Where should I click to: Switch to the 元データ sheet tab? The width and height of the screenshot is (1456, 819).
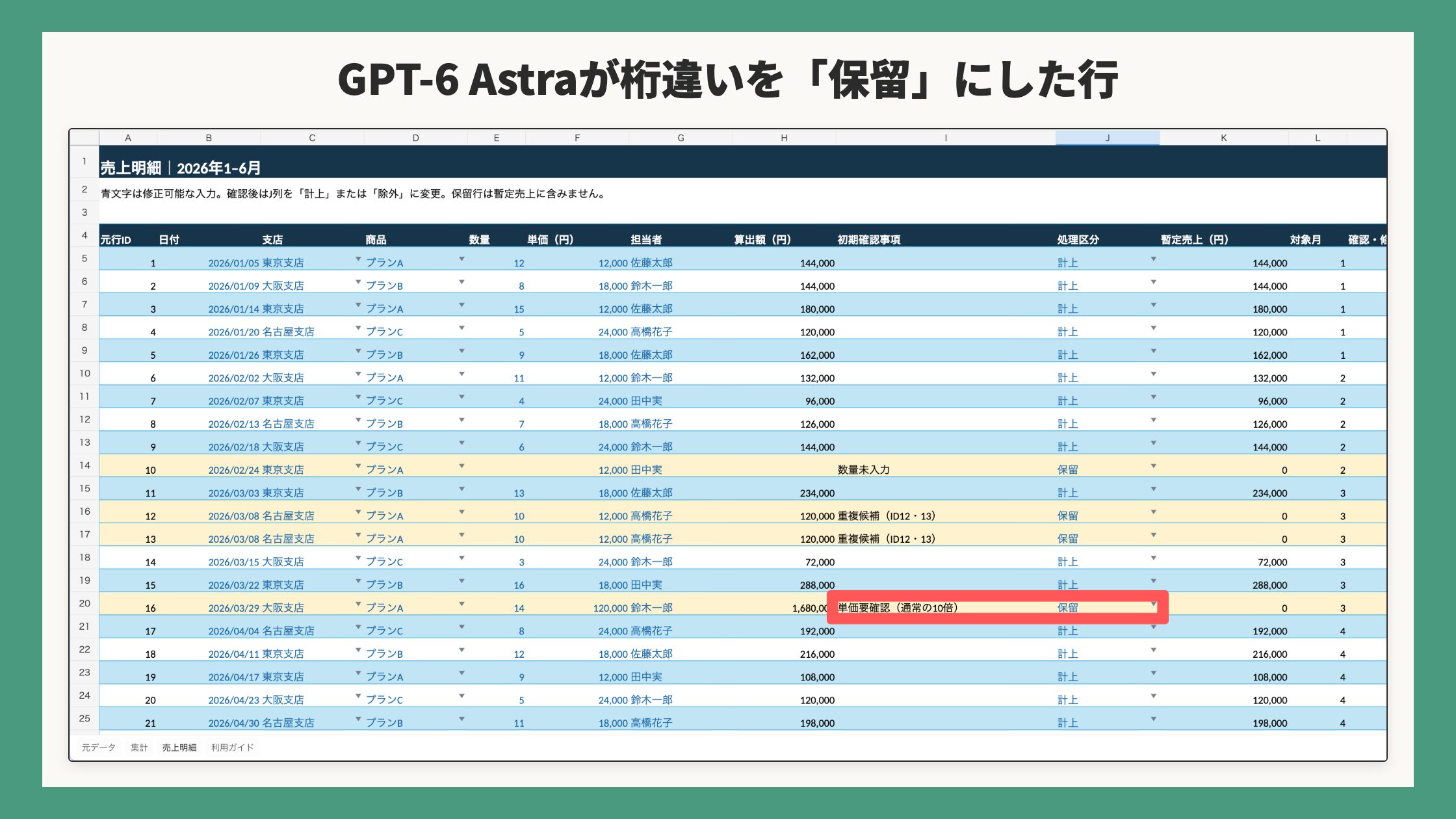pyautogui.click(x=99, y=747)
